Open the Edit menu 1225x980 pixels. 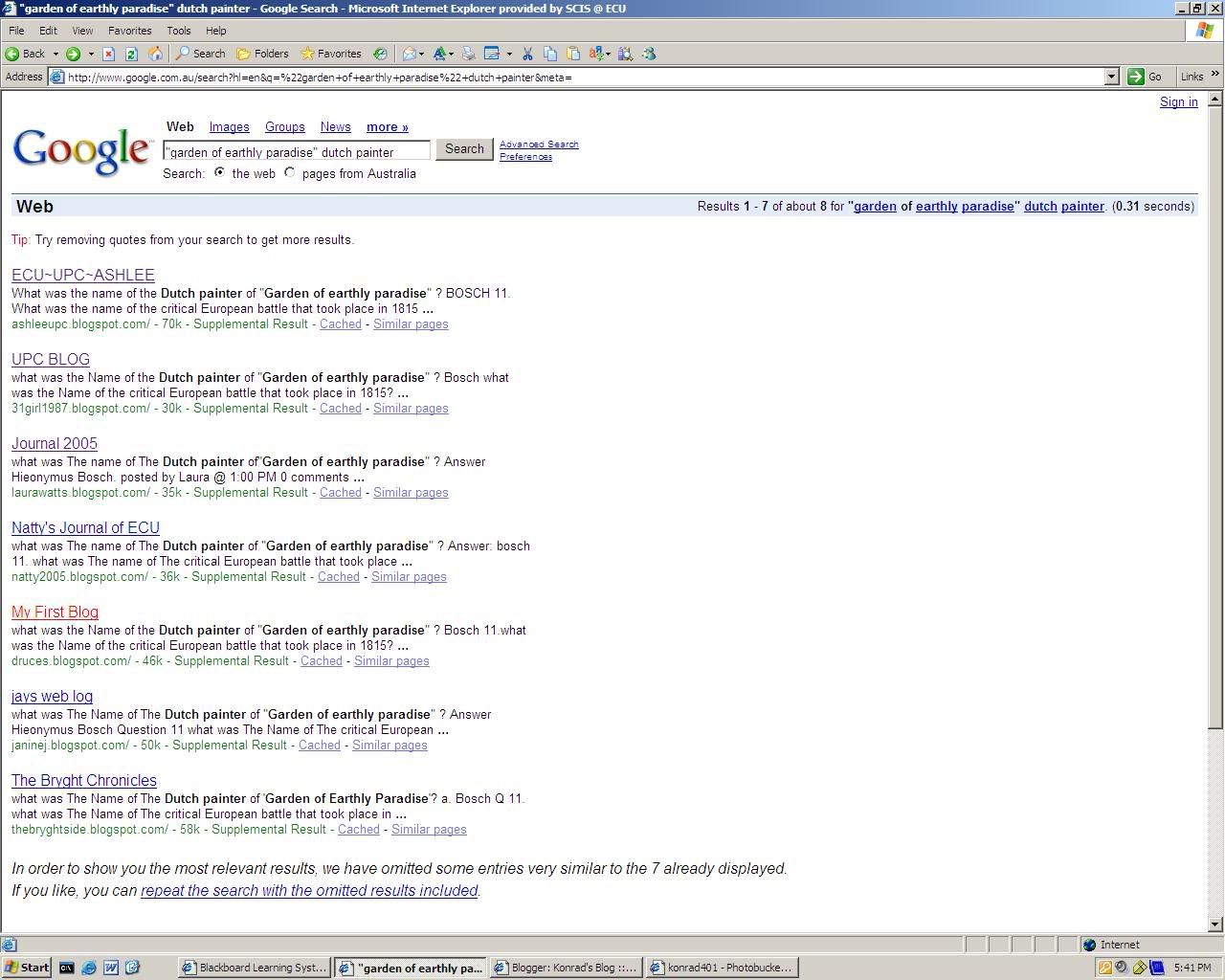click(48, 31)
